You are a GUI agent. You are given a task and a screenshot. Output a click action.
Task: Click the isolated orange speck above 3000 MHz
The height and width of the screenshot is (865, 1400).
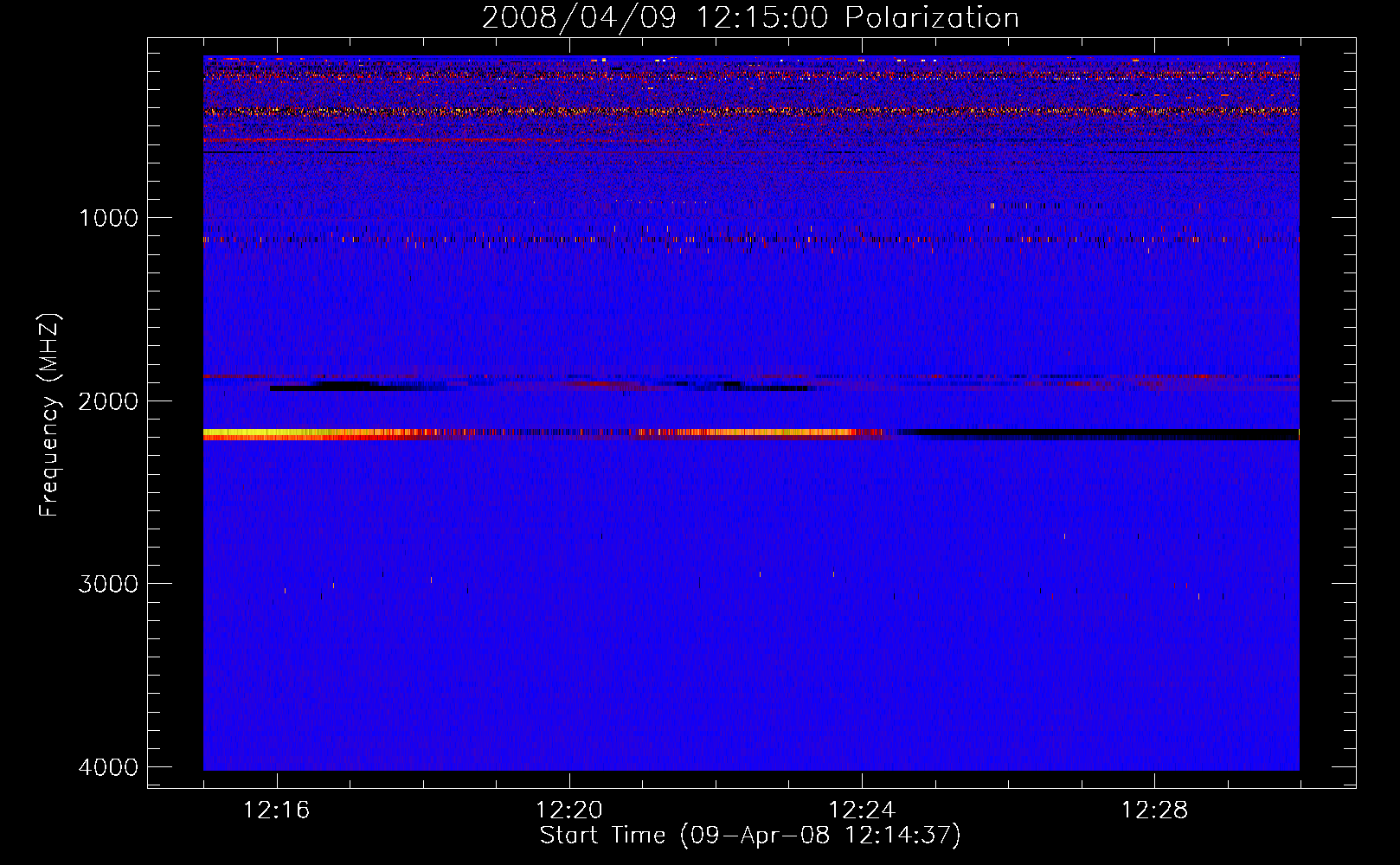pyautogui.click(x=1064, y=536)
